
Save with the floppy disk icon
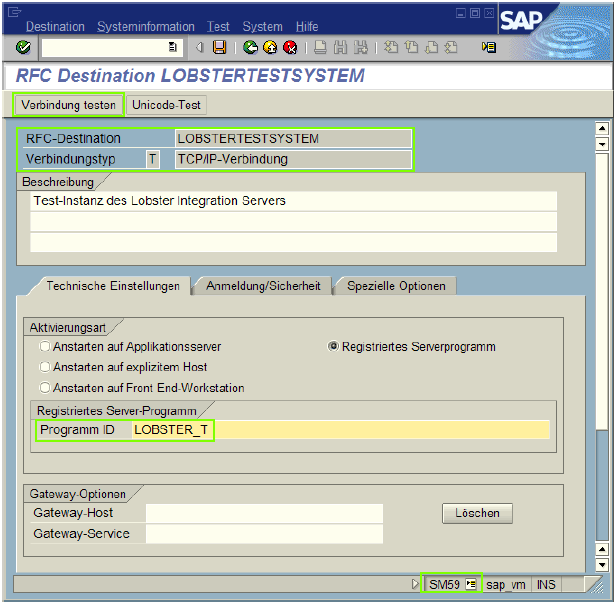pyautogui.click(x=219, y=48)
